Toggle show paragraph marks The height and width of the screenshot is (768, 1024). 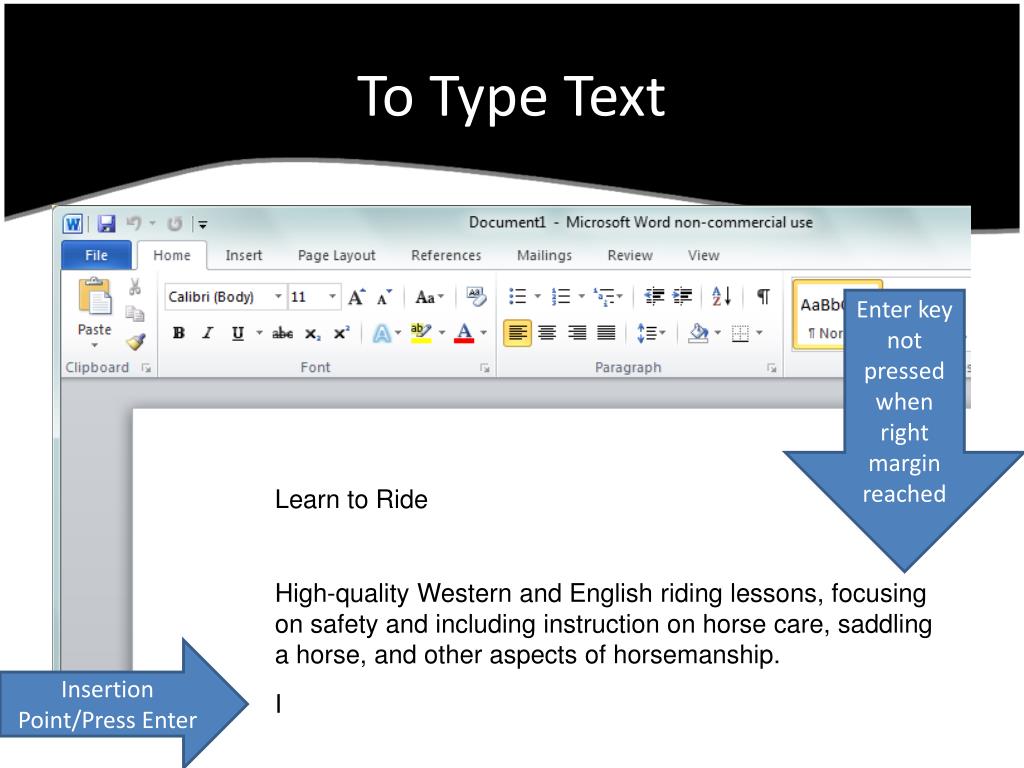coord(763,296)
